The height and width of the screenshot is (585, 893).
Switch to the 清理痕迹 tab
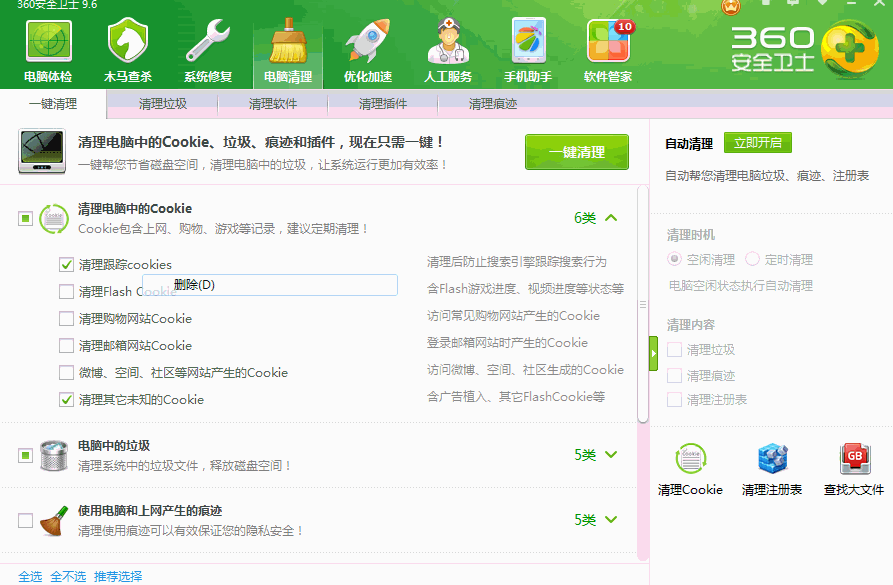coord(493,104)
